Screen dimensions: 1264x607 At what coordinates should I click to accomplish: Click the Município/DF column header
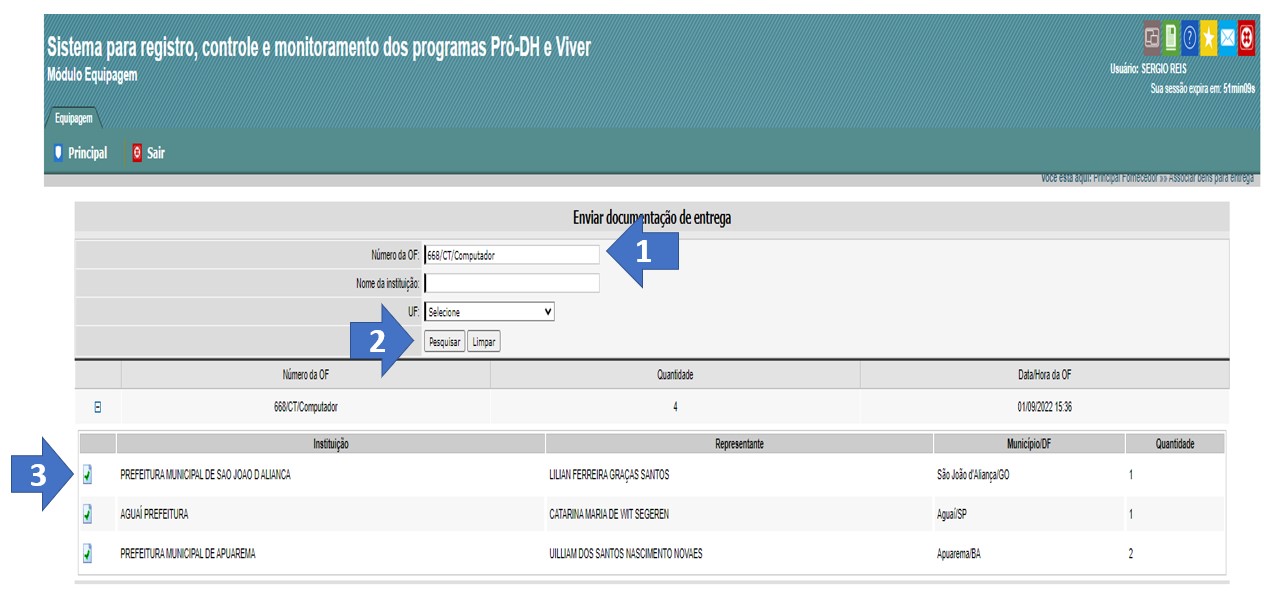click(1030, 444)
